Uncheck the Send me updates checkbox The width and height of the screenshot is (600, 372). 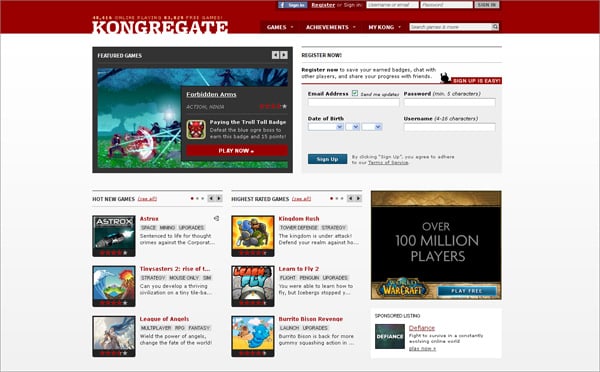[355, 93]
